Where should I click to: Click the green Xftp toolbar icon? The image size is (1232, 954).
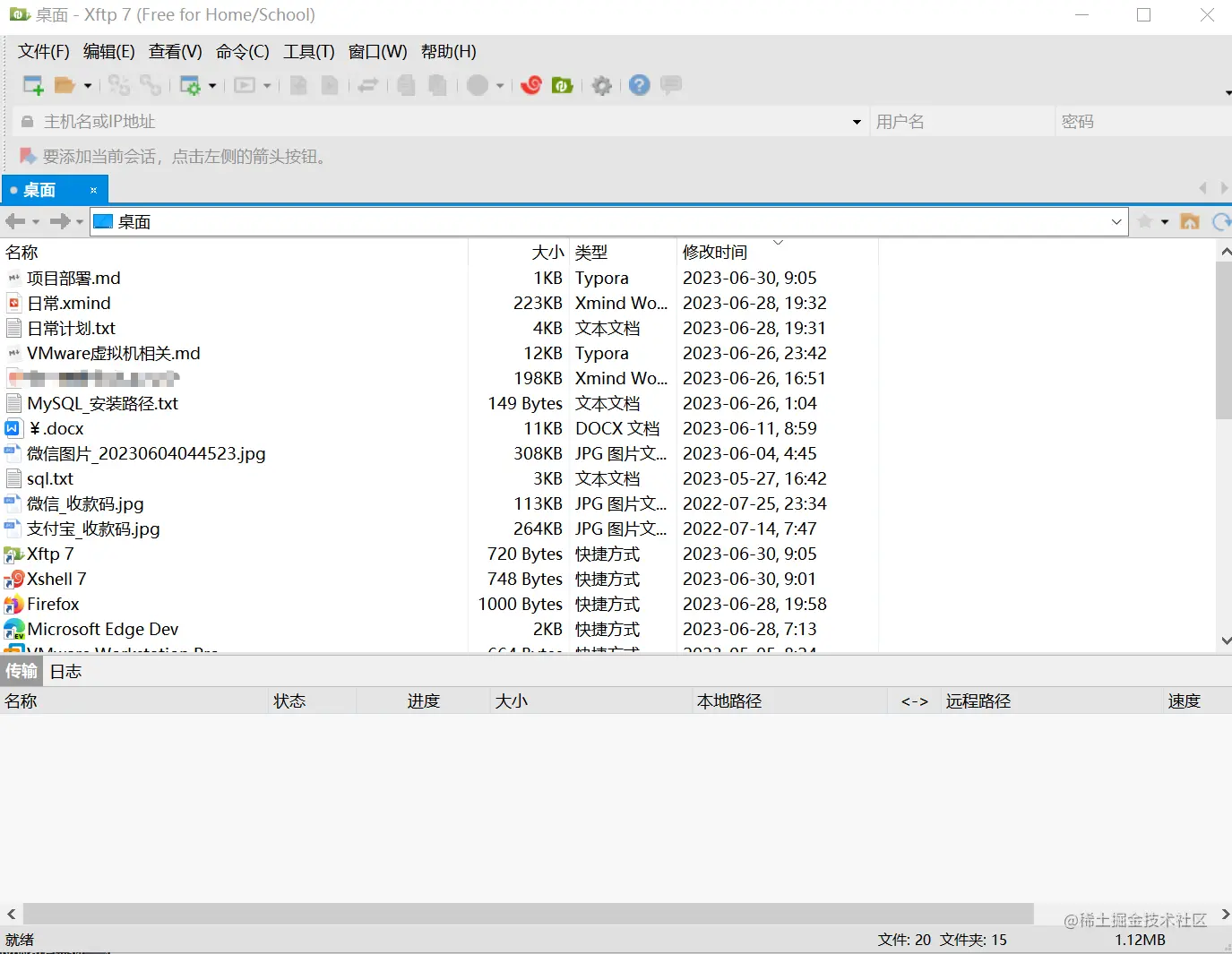[x=563, y=85]
